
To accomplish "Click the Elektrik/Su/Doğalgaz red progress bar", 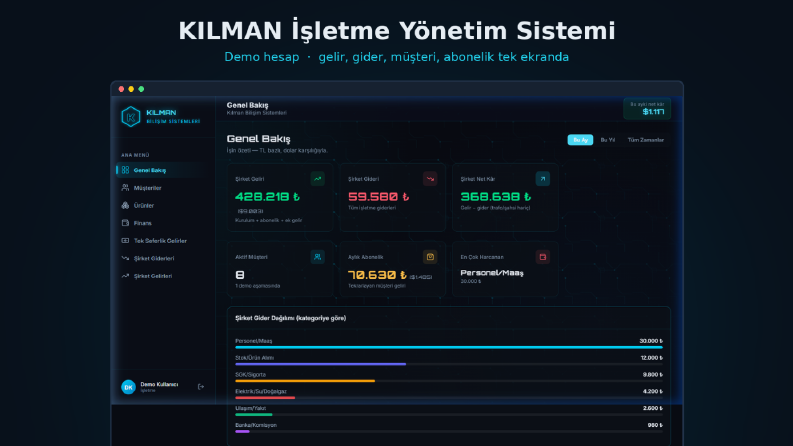I will point(265,398).
